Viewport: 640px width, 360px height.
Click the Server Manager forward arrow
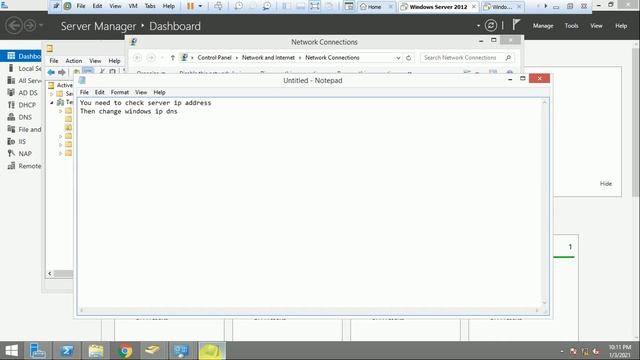pos(30,26)
